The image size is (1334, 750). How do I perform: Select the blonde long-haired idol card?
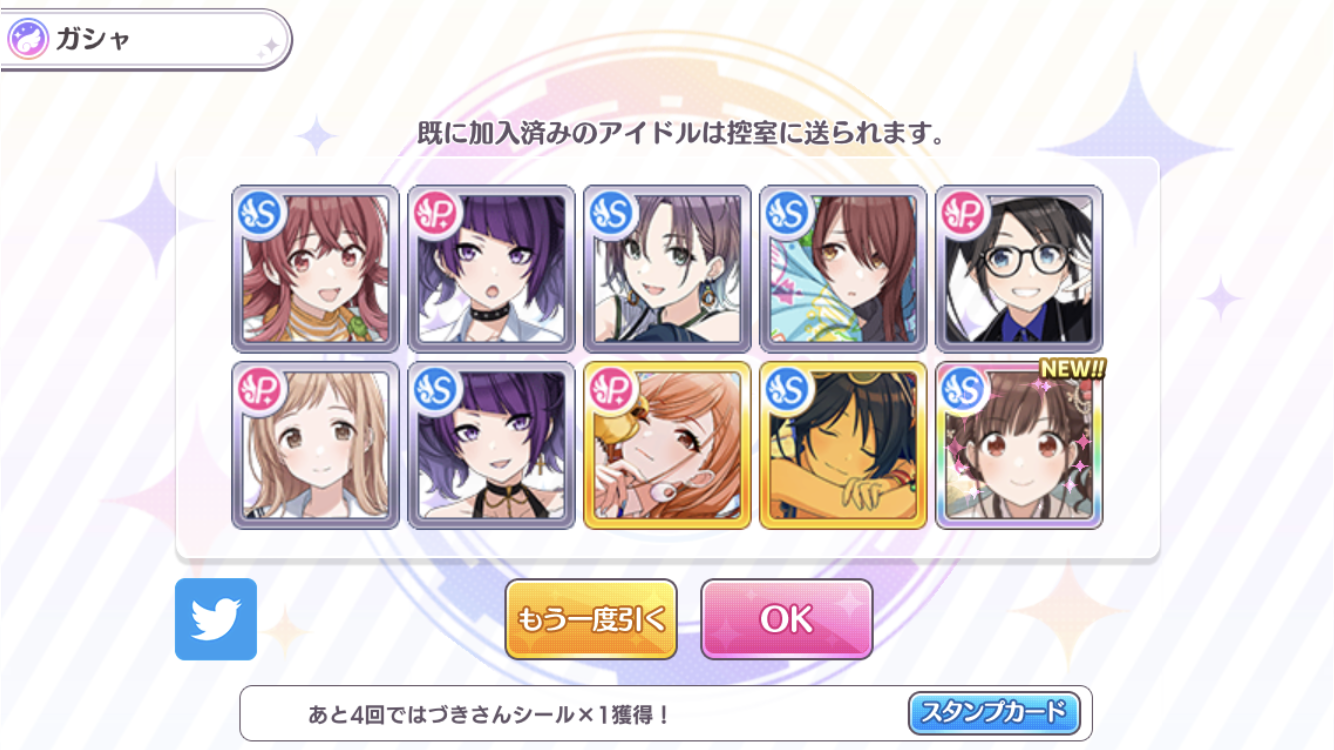(x=315, y=445)
